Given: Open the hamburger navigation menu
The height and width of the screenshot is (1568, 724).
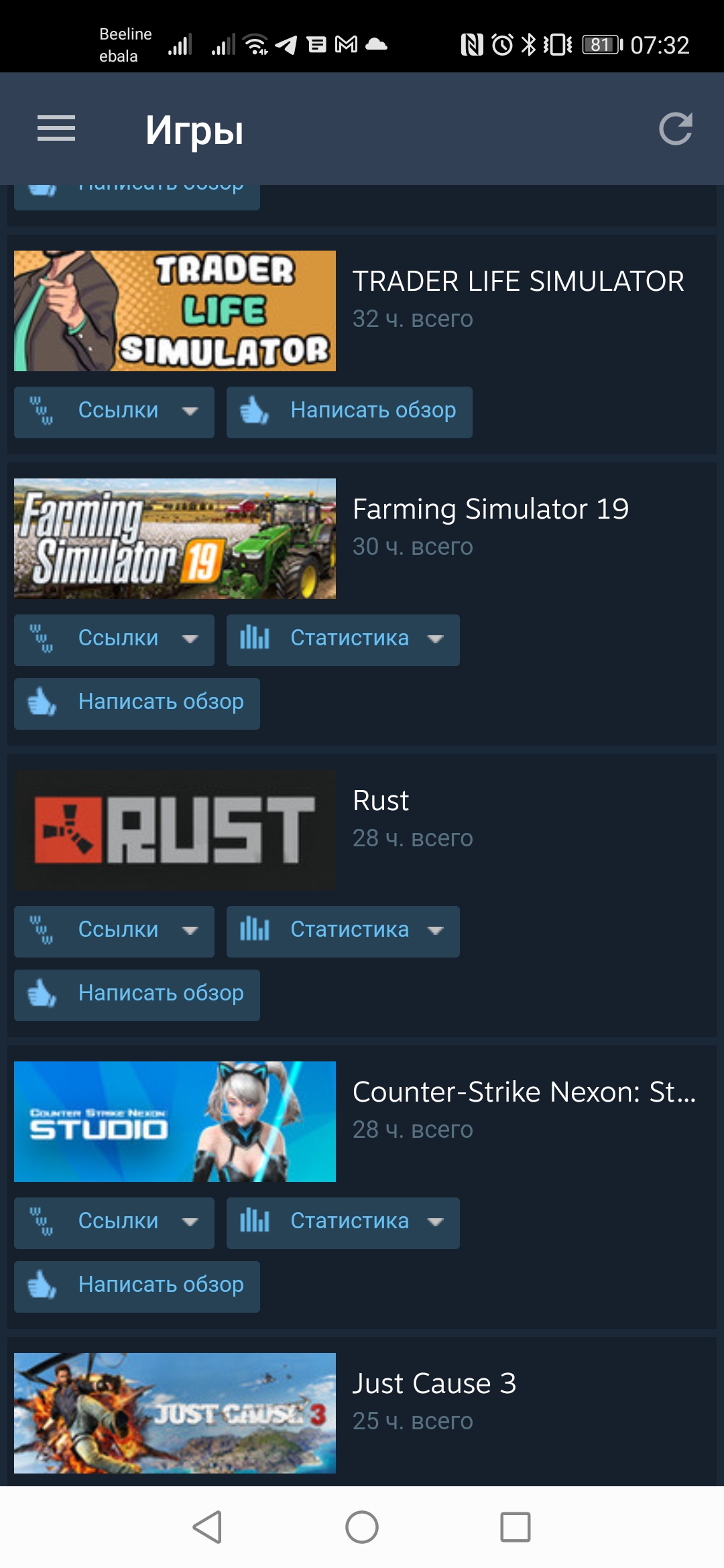Looking at the screenshot, I should (56, 129).
